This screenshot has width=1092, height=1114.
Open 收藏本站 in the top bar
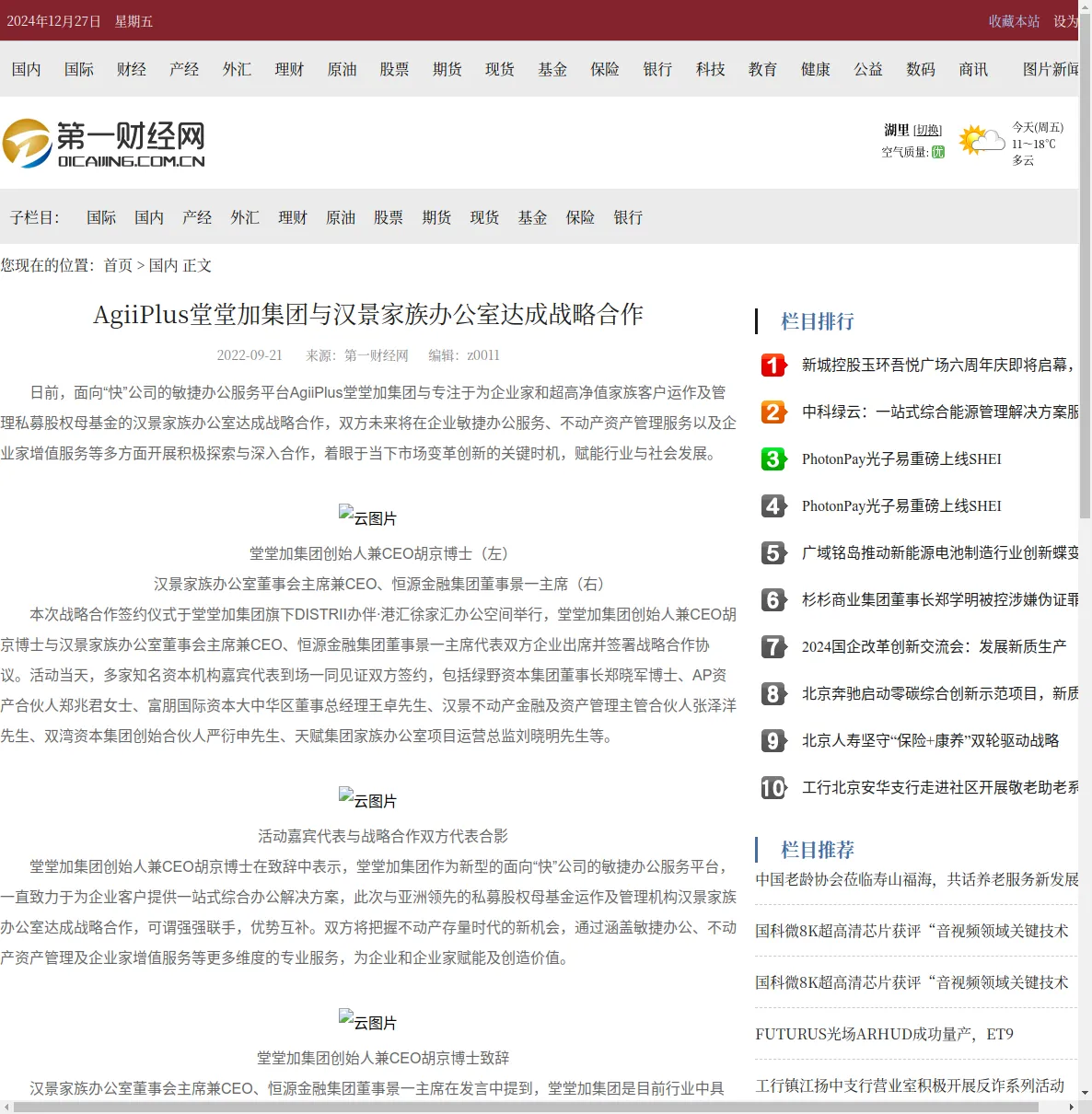pyautogui.click(x=1014, y=21)
